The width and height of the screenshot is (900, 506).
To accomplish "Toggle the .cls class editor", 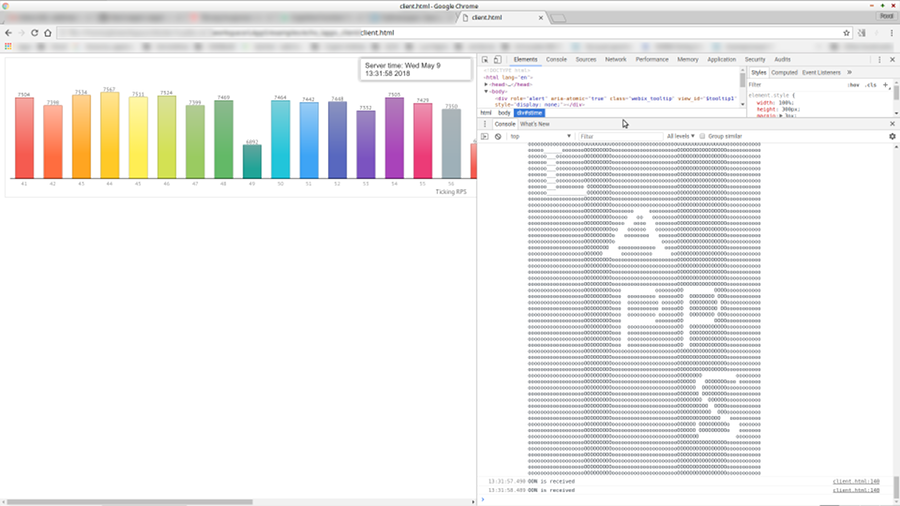I will [x=871, y=85].
